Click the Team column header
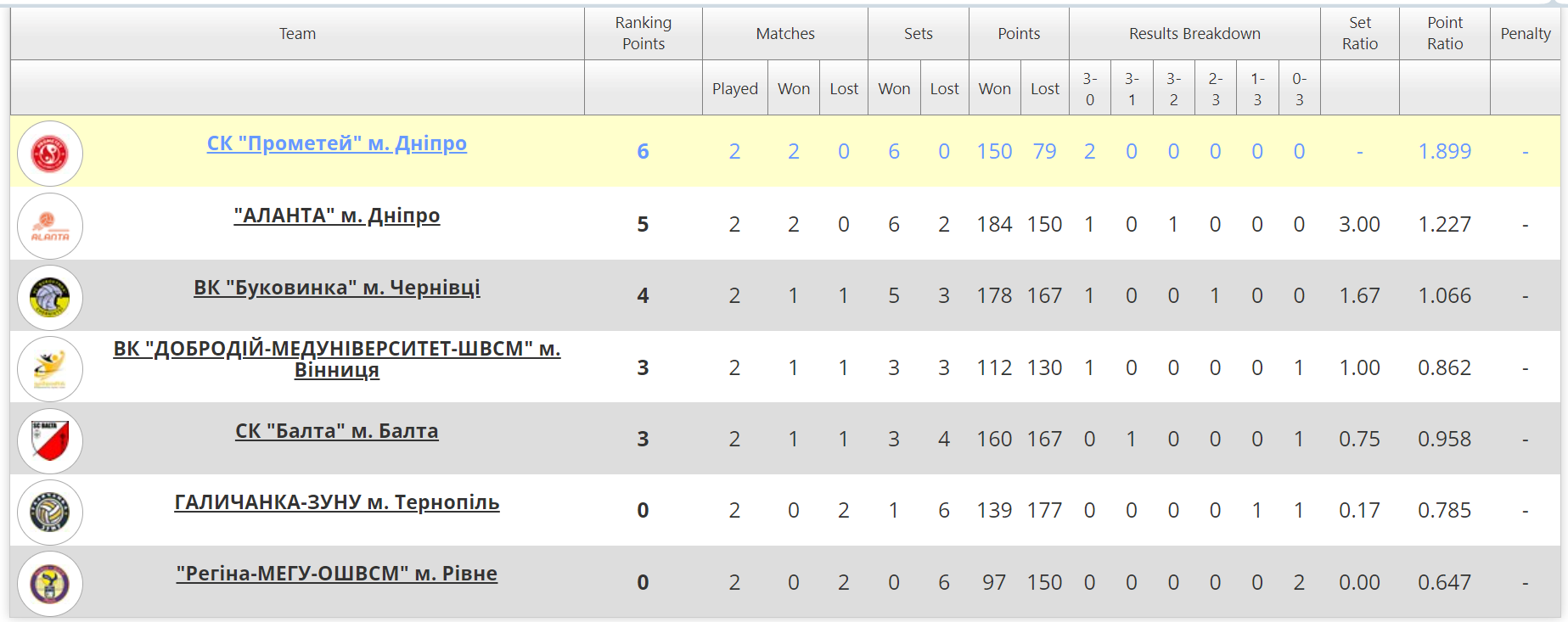 tap(297, 33)
